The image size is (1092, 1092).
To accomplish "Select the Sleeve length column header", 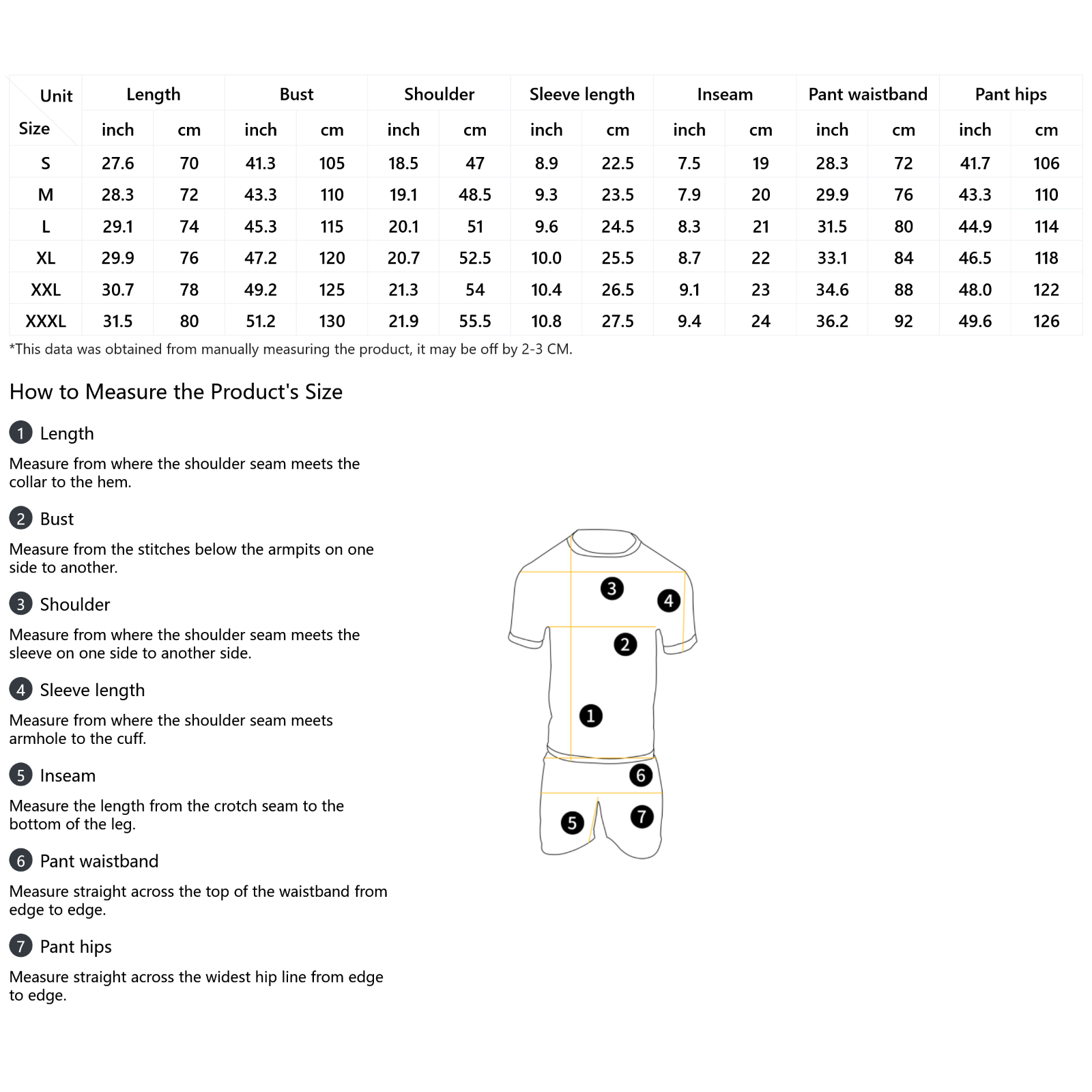I will tap(581, 94).
